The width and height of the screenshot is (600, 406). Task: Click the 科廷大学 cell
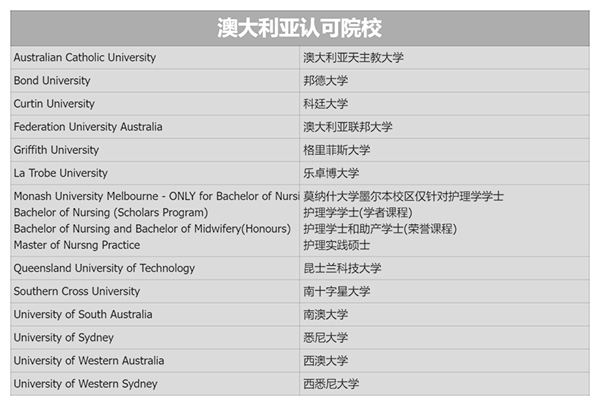(x=325, y=104)
